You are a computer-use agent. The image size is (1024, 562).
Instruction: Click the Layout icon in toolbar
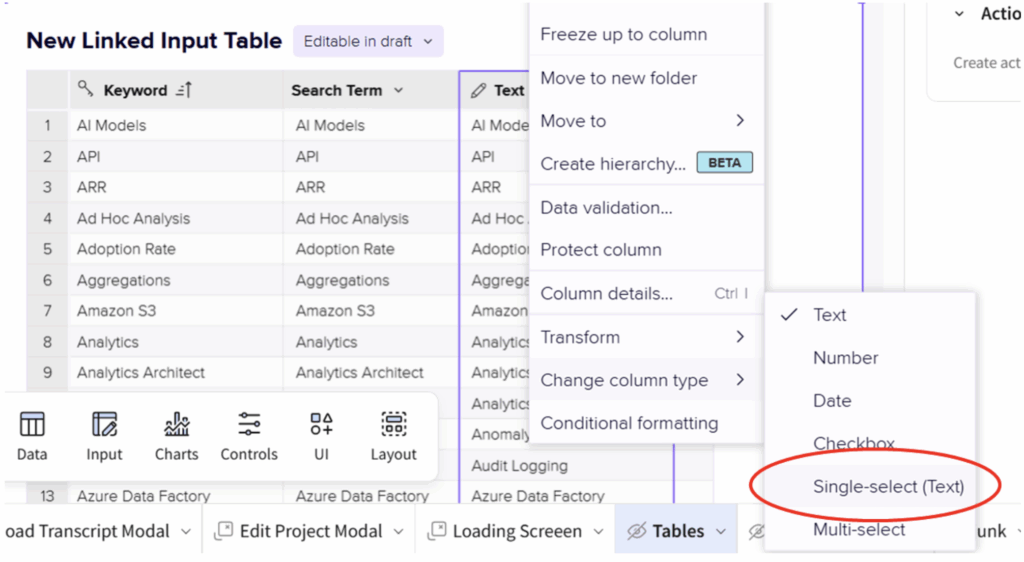393,425
